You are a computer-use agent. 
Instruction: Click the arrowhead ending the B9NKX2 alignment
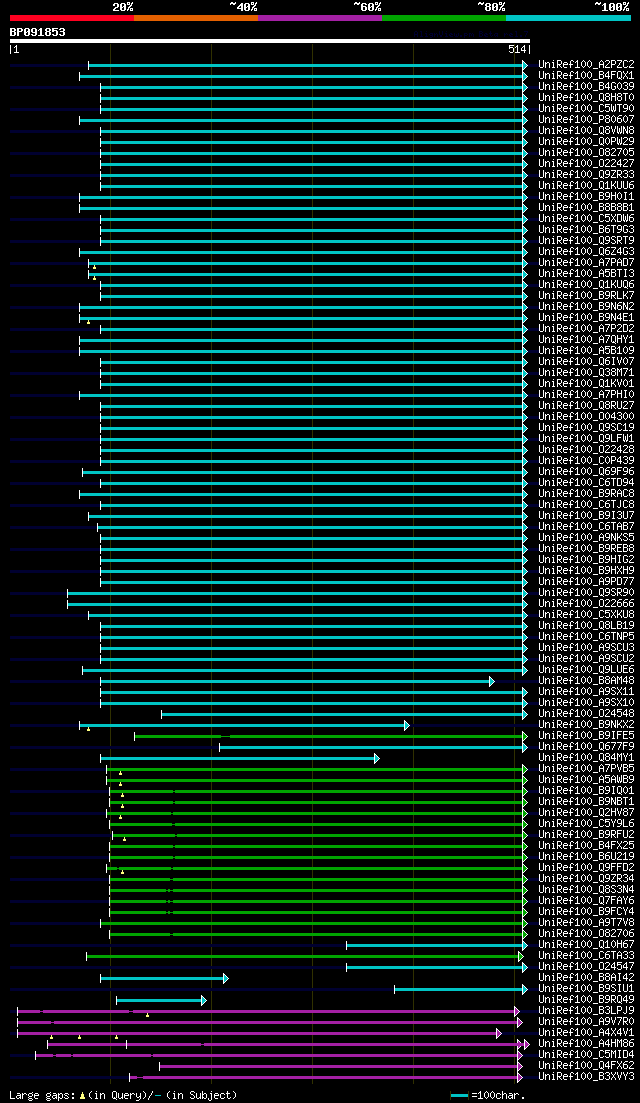[x=407, y=725]
